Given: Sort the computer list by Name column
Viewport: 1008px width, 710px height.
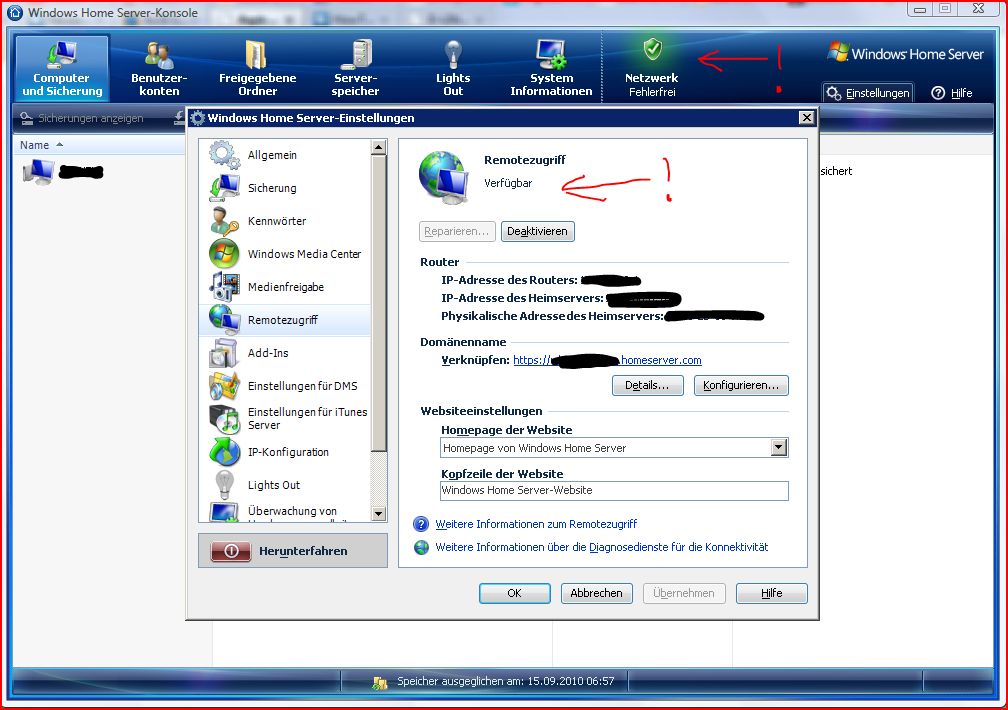Looking at the screenshot, I should point(35,145).
